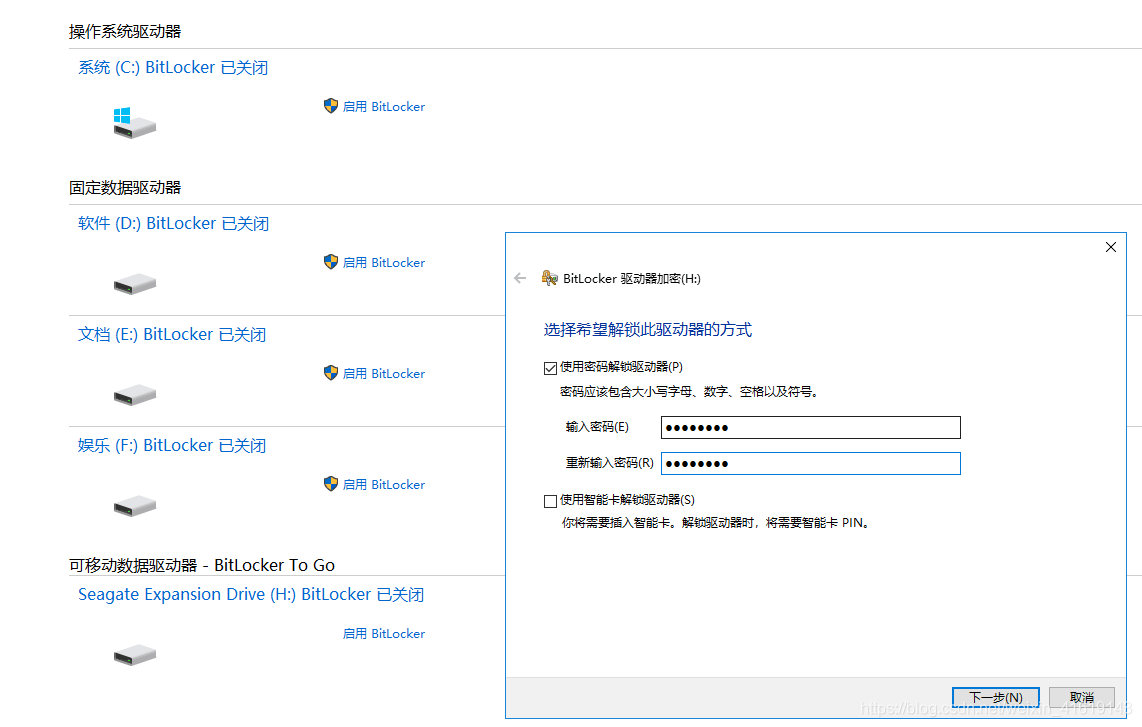The width and height of the screenshot is (1142, 727).
Task: Click the password requirements hint text
Action: pyautogui.click(x=690, y=392)
